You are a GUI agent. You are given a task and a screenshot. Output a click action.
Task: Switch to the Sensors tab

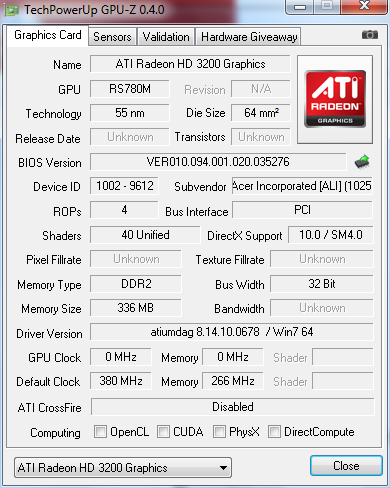click(x=112, y=37)
